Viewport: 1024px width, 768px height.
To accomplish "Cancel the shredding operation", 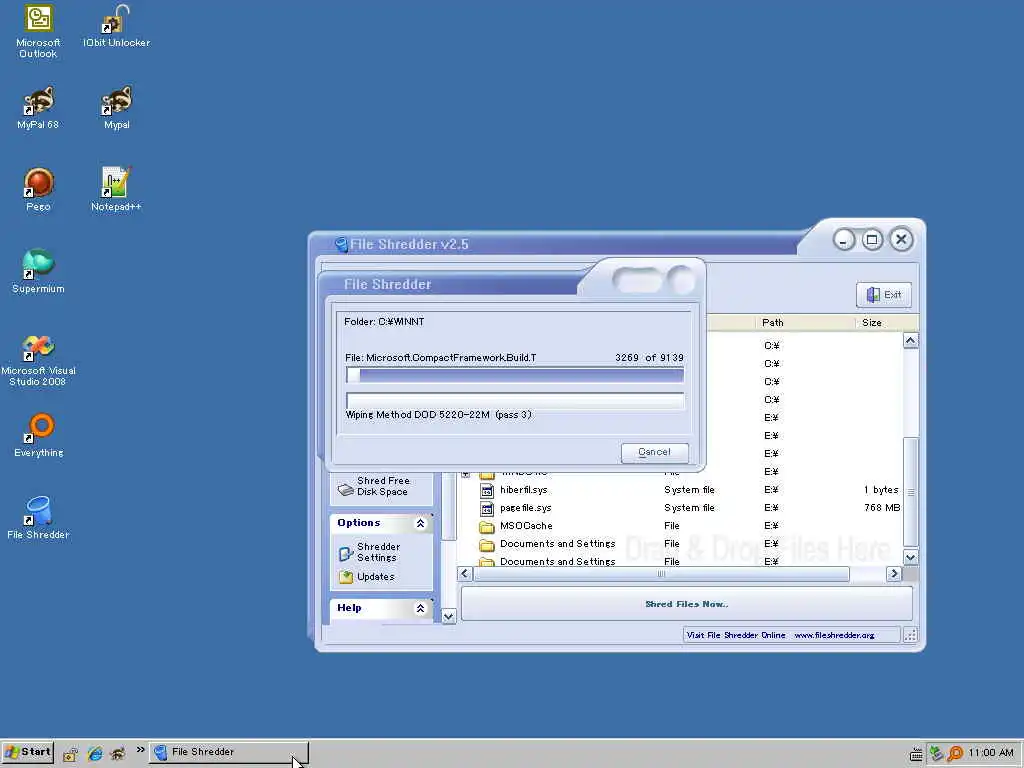I will coord(654,452).
